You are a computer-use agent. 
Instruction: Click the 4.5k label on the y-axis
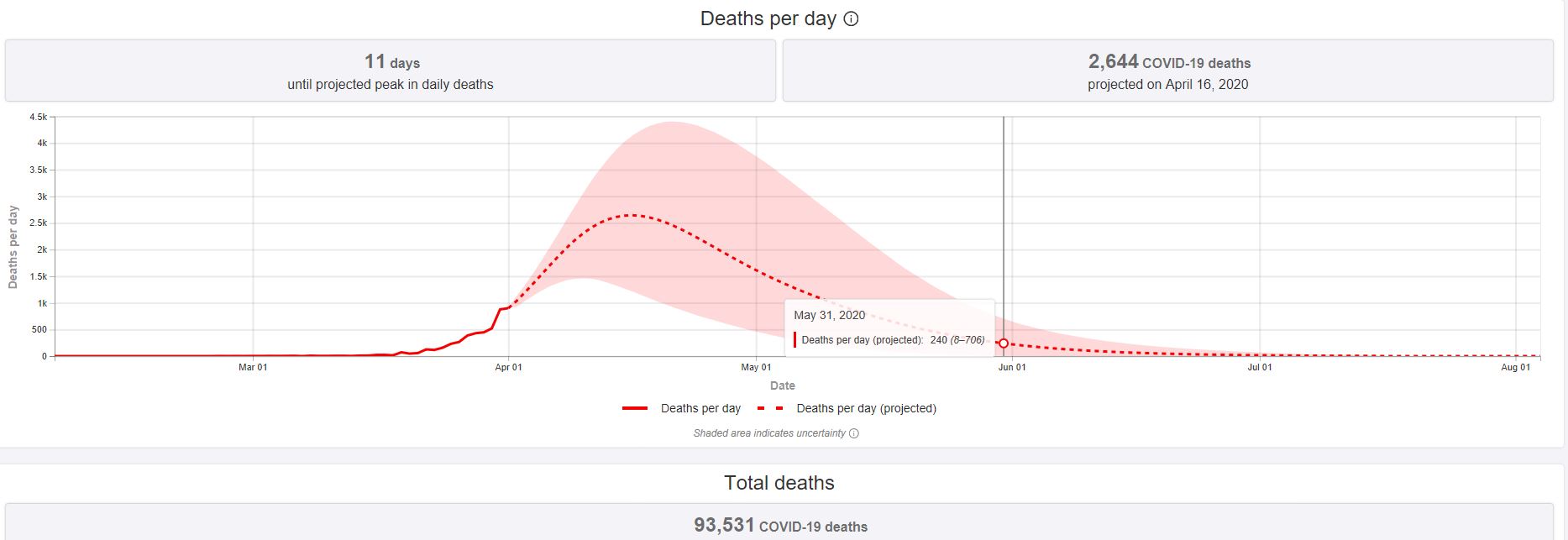tap(38, 117)
